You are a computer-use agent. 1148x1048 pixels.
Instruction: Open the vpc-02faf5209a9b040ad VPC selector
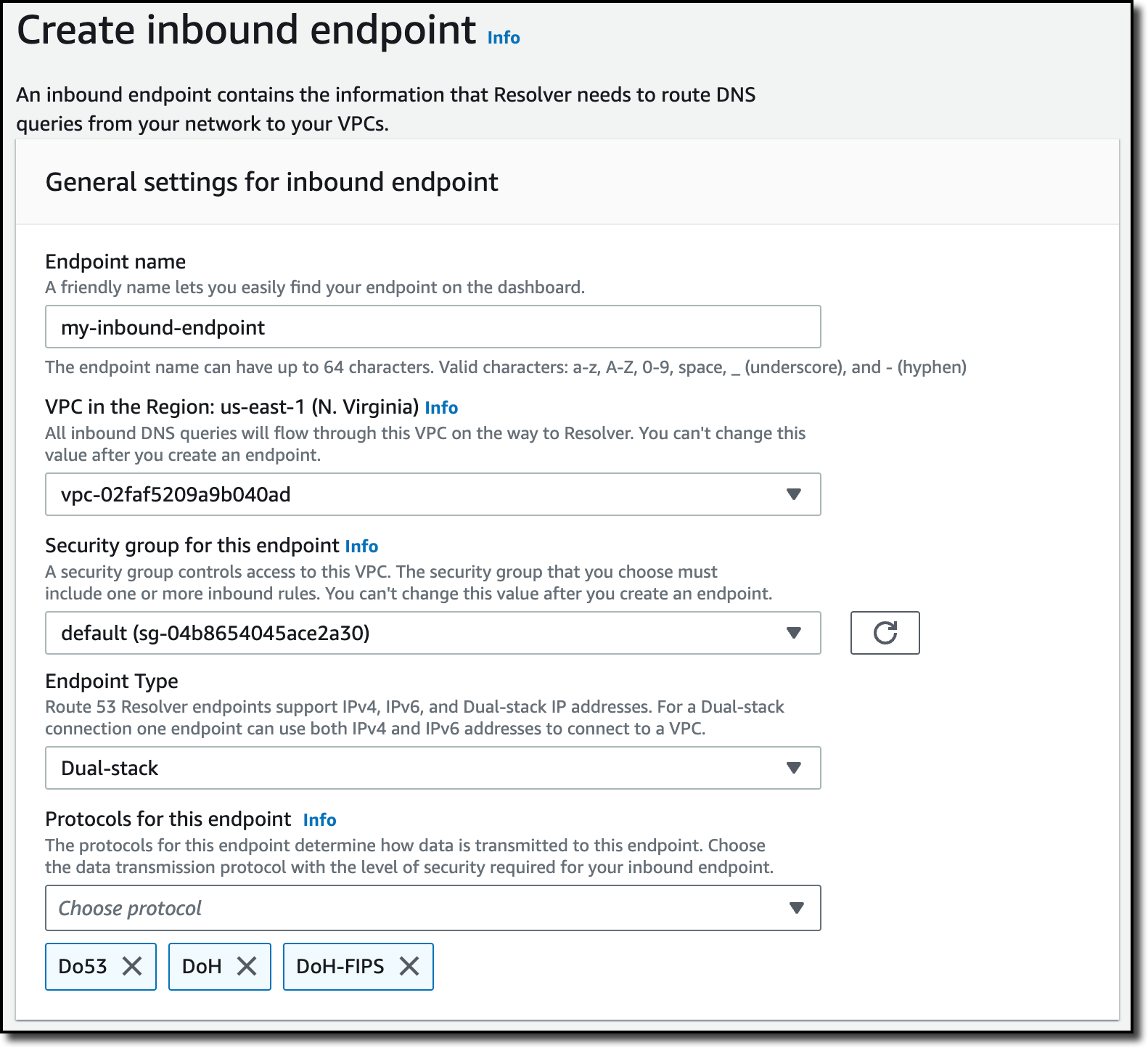click(x=432, y=494)
